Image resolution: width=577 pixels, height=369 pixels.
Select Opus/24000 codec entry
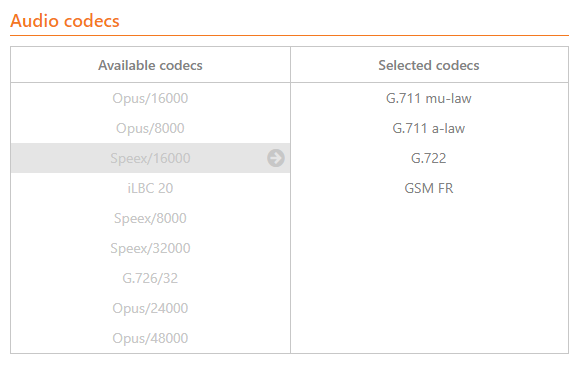(x=150, y=308)
